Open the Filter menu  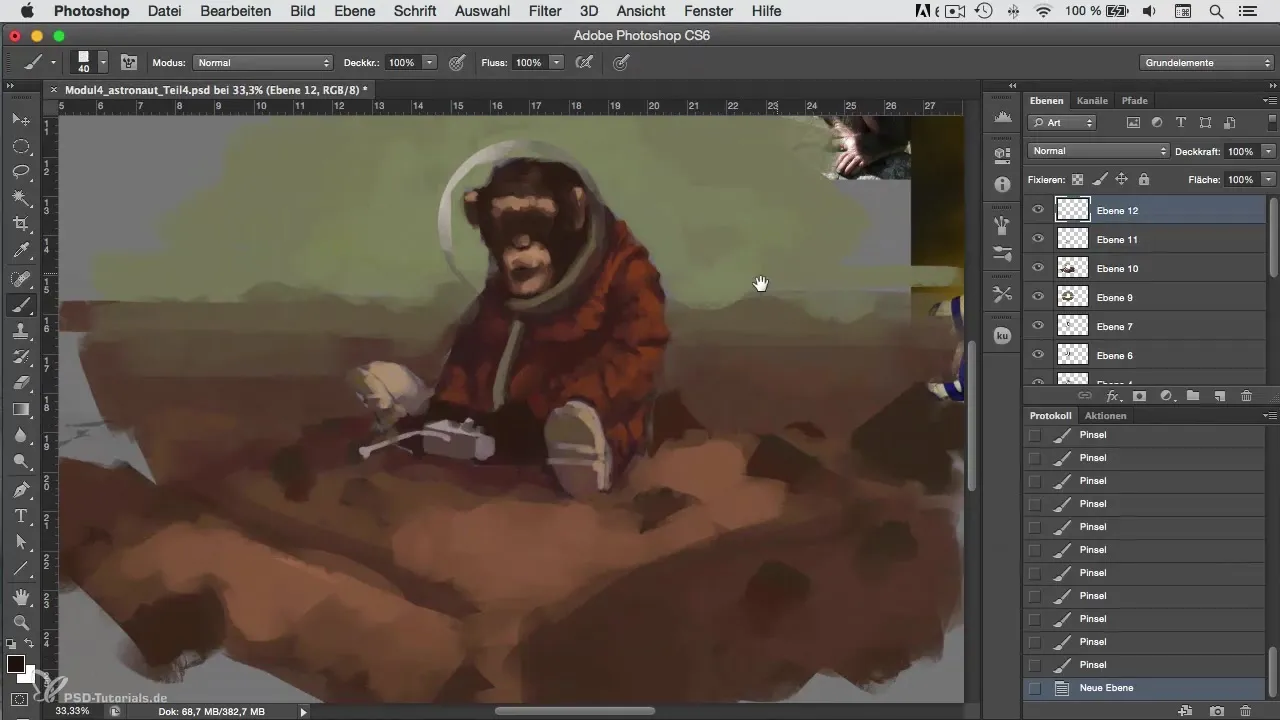[x=545, y=11]
